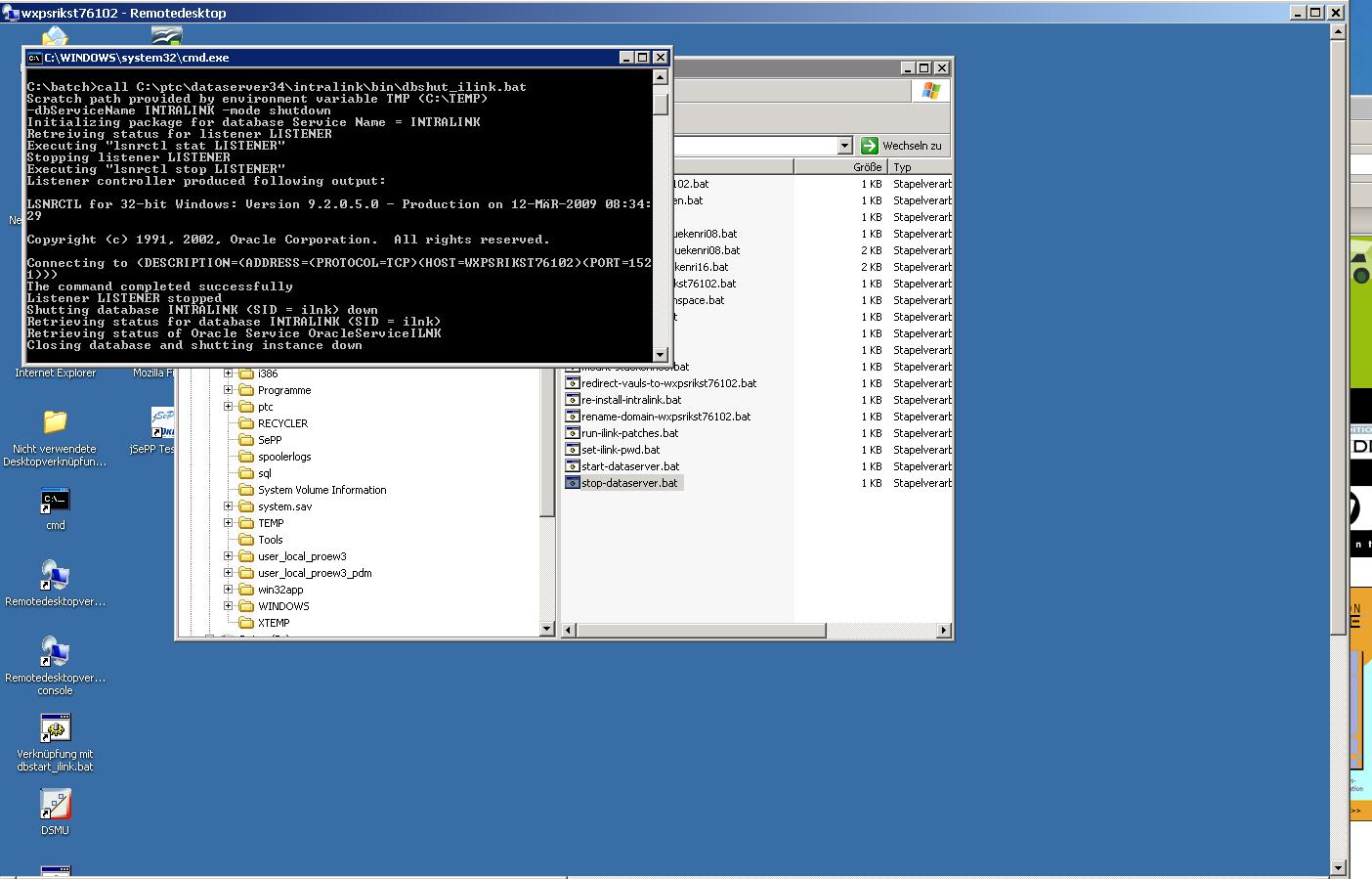Click the file list horizontal scroll-left arrow
The image size is (1372, 879).
click(x=570, y=631)
